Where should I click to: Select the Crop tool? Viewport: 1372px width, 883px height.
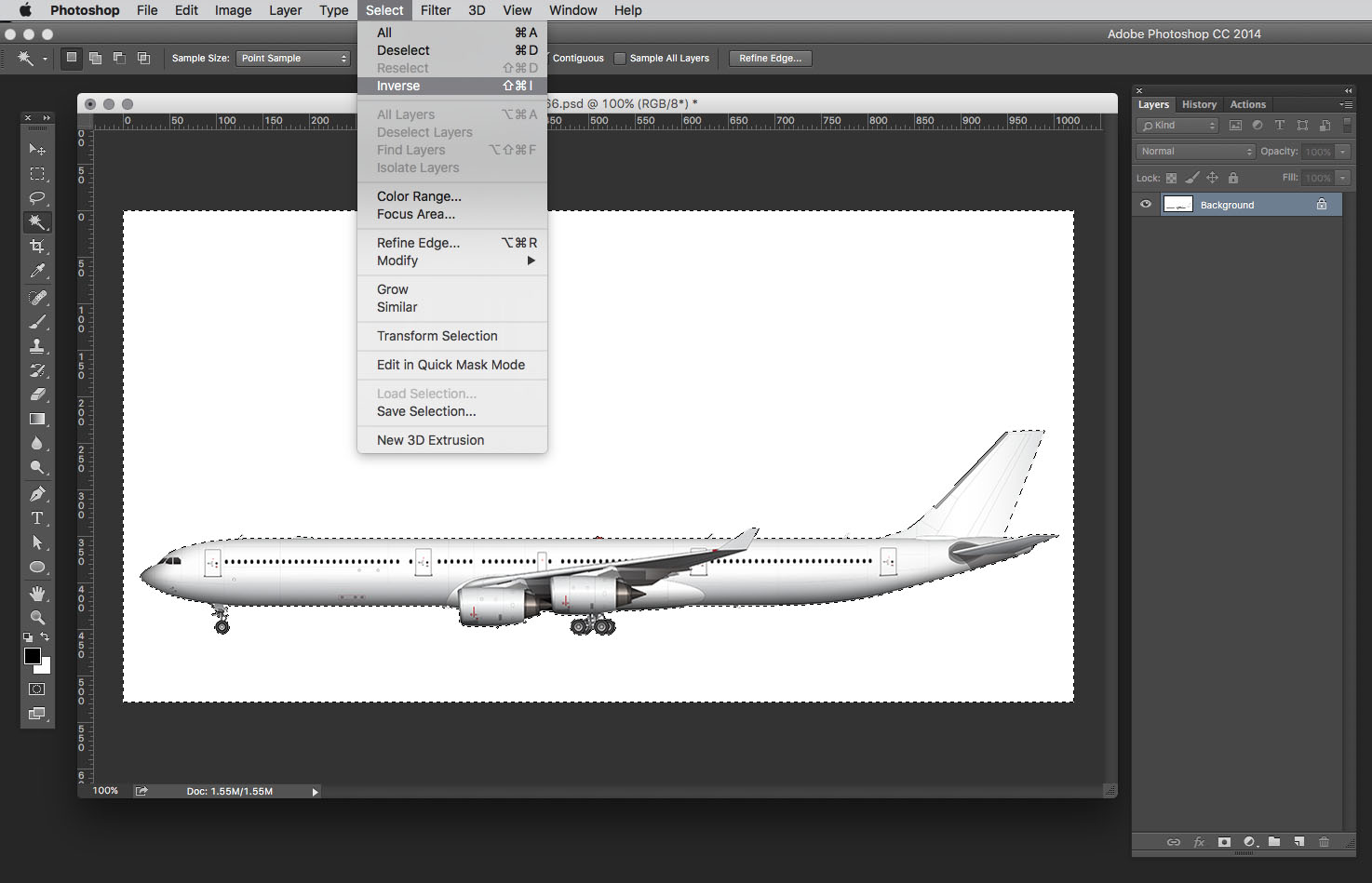click(37, 247)
